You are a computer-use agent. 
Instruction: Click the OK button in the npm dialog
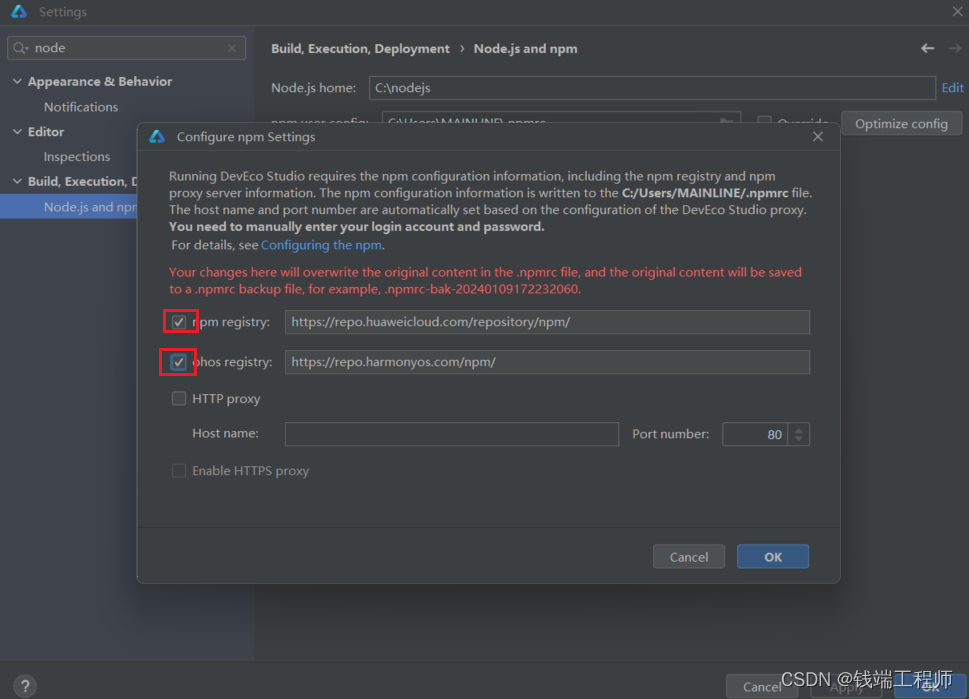pos(772,557)
